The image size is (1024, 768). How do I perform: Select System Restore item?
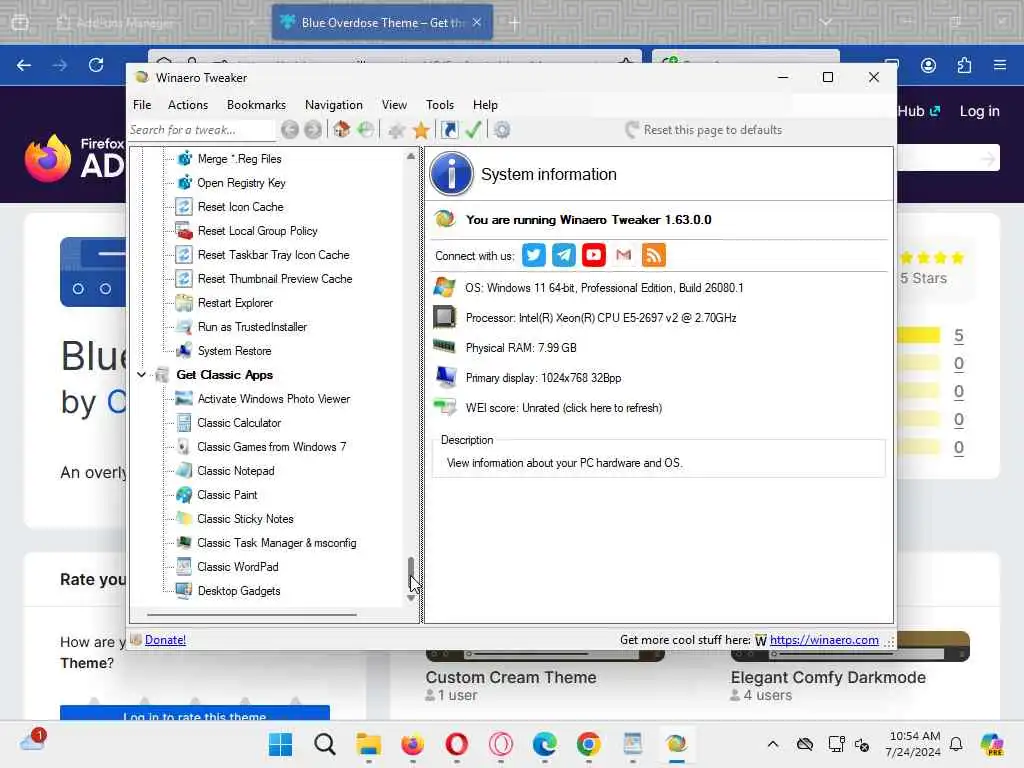coord(234,351)
